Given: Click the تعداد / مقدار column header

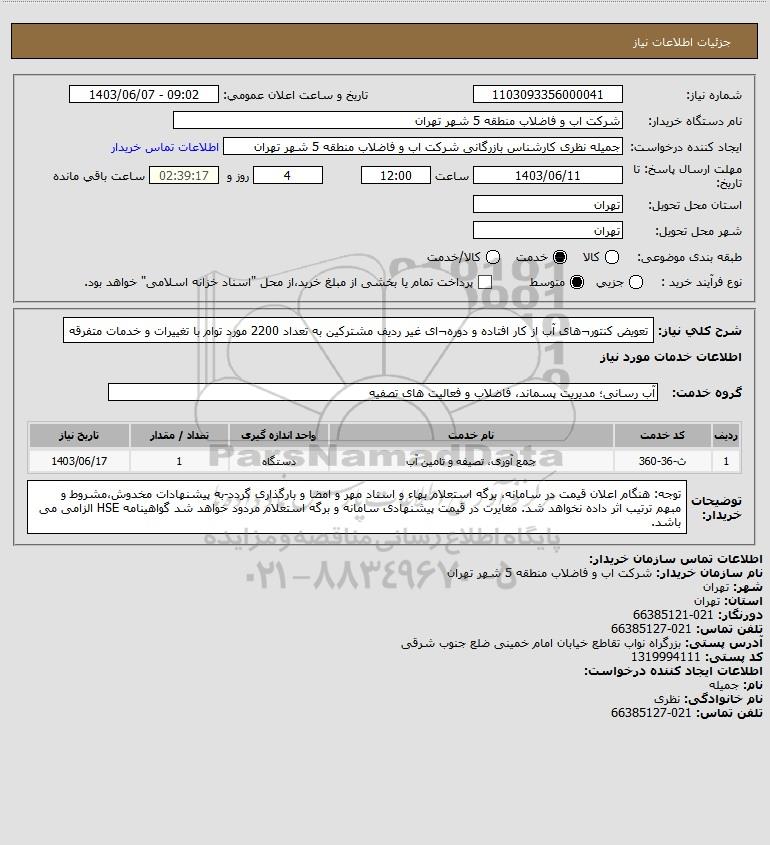Looking at the screenshot, I should click(179, 435).
